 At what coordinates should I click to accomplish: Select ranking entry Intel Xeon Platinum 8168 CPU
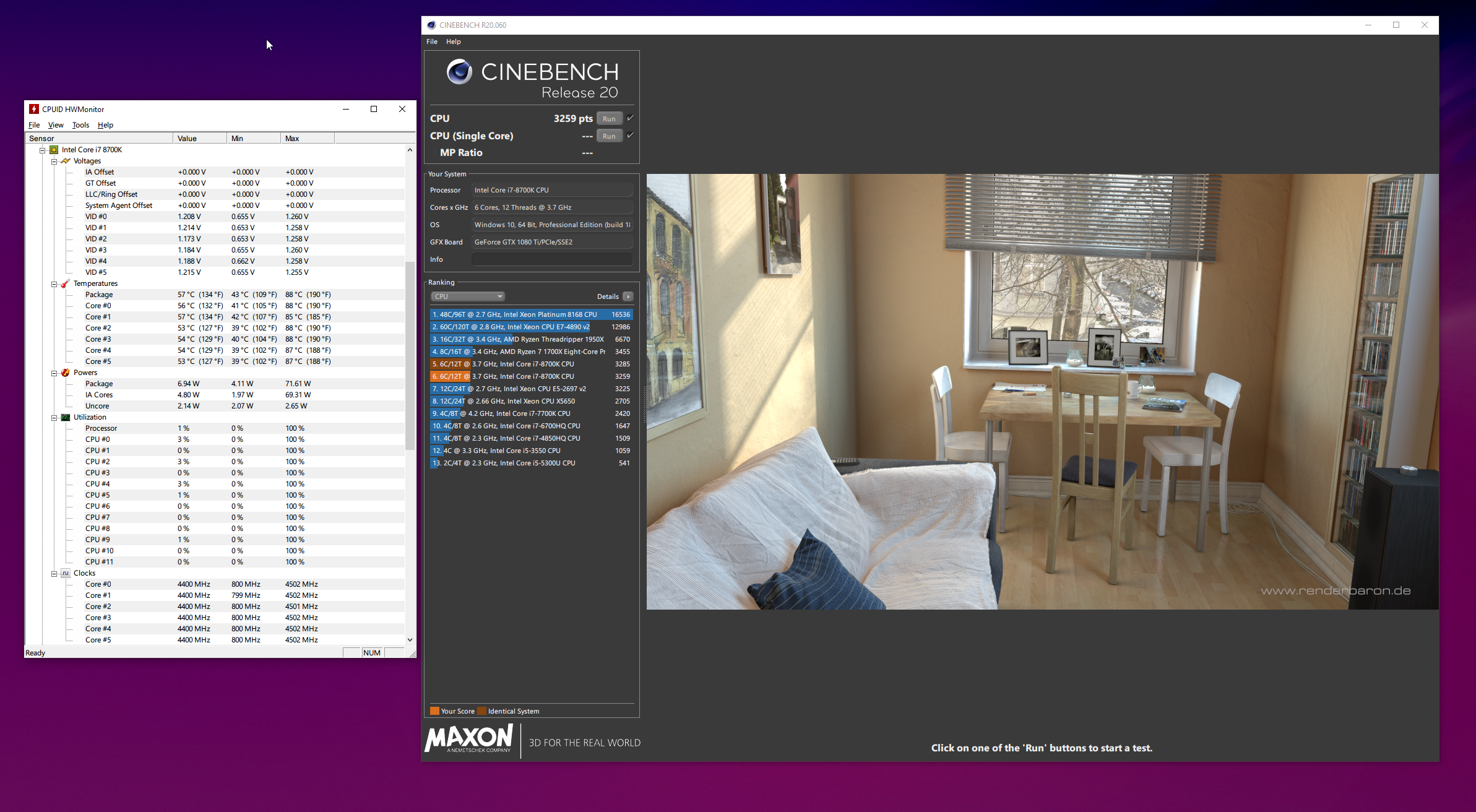[x=531, y=314]
